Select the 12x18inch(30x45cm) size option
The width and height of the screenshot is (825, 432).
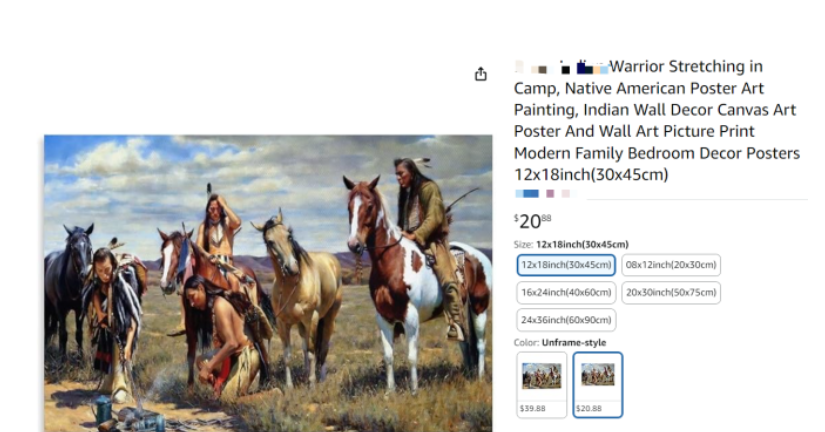point(566,265)
